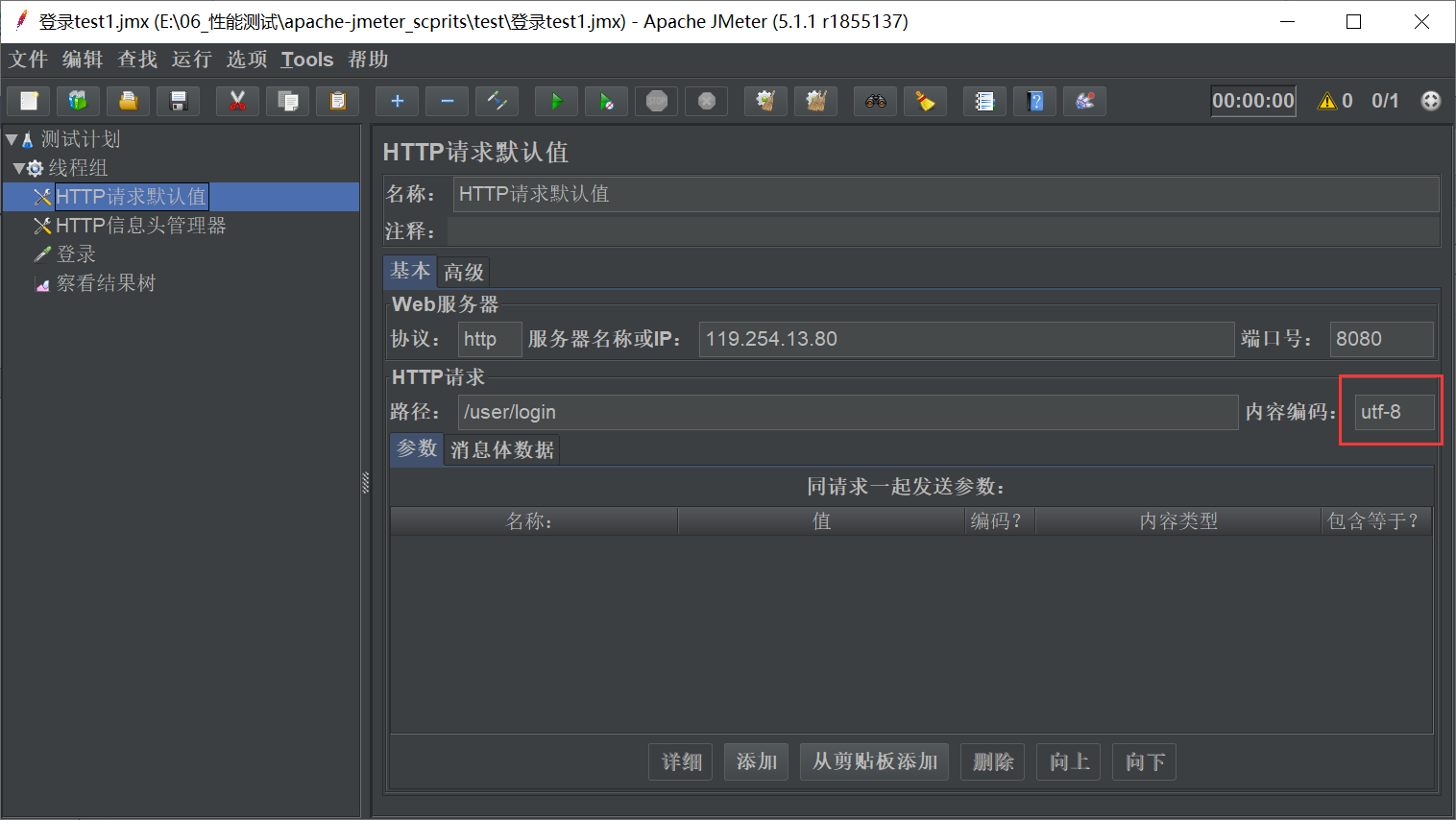Open Search with binoculars icon

(x=875, y=101)
